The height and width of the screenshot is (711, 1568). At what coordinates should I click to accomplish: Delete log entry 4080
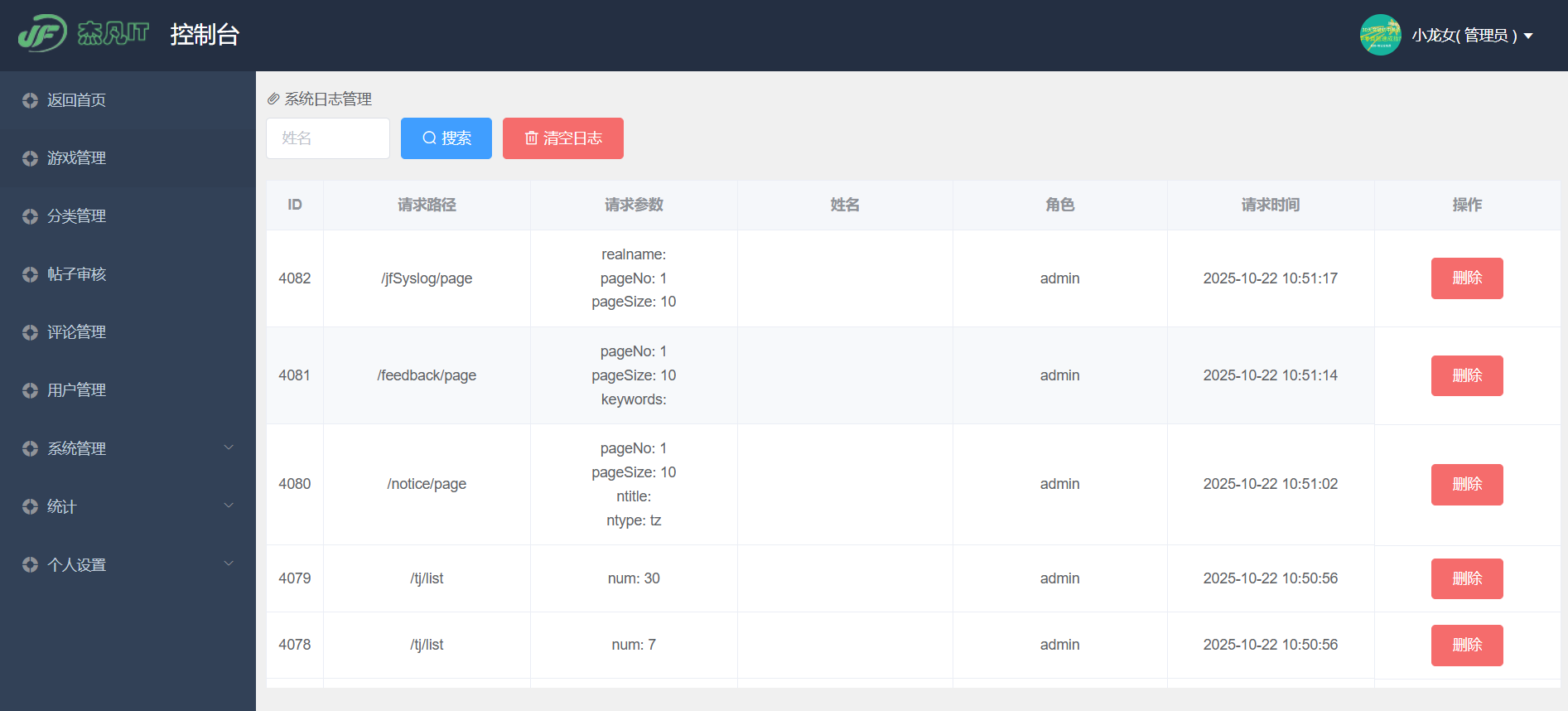click(x=1467, y=484)
